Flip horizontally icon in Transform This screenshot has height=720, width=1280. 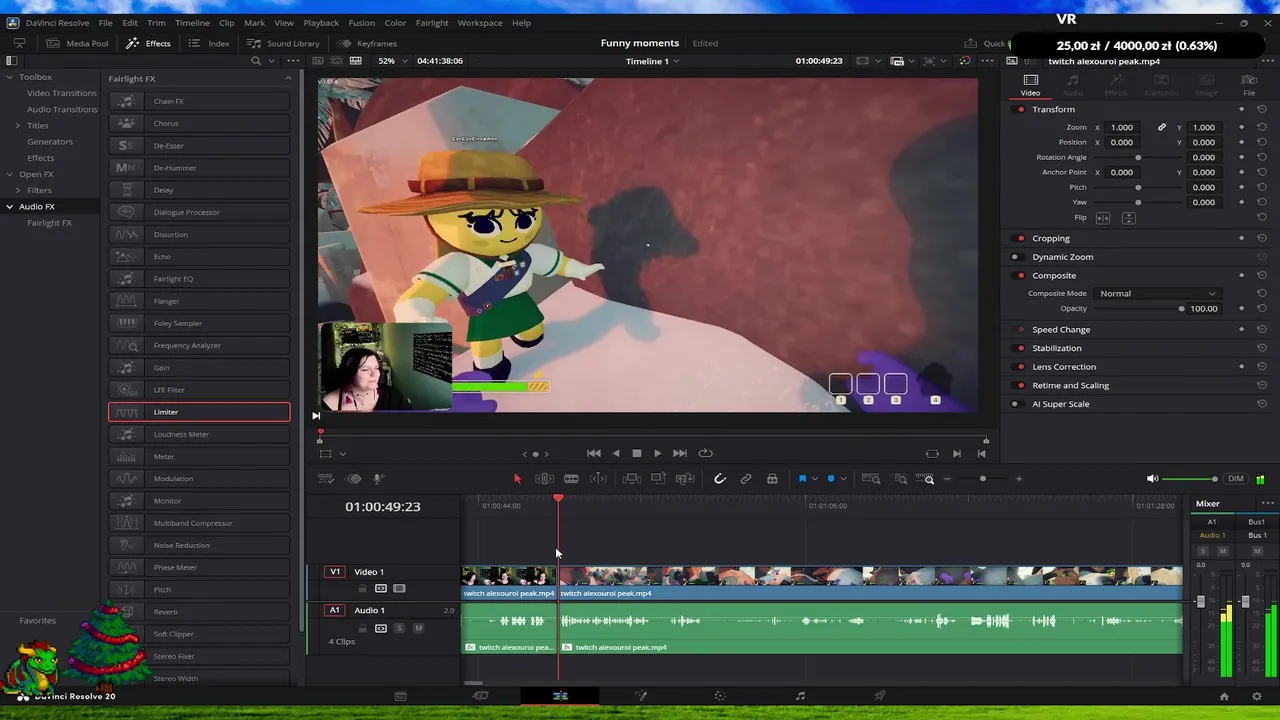pos(1103,218)
